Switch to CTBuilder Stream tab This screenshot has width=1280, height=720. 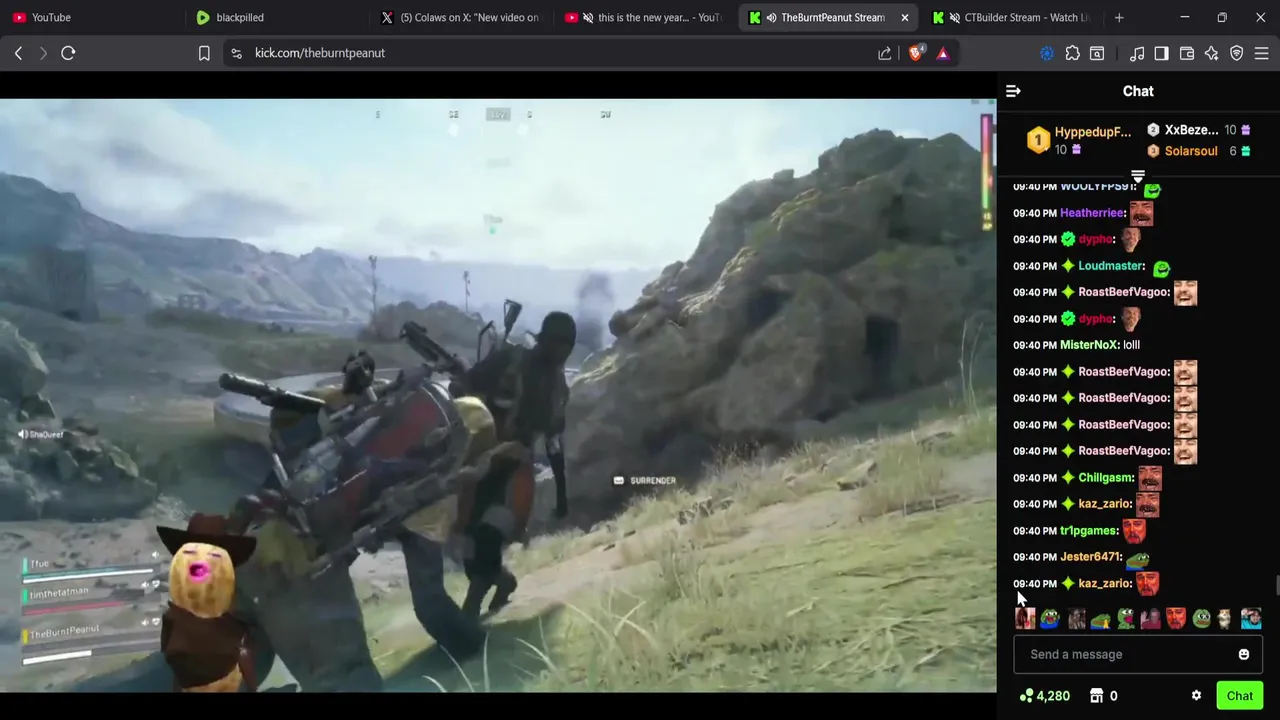point(1012,17)
